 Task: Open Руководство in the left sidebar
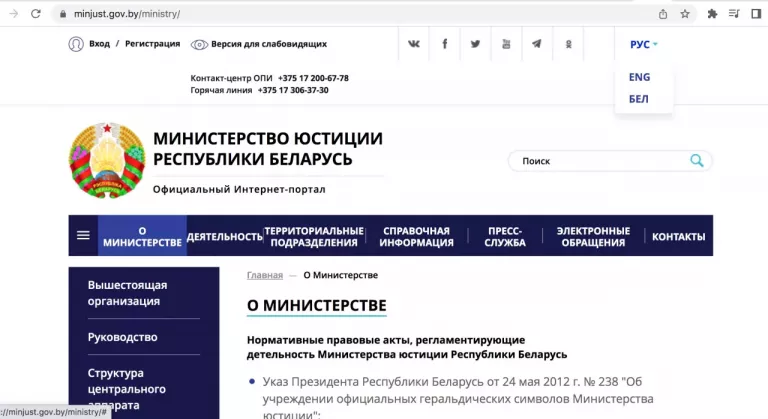point(122,337)
